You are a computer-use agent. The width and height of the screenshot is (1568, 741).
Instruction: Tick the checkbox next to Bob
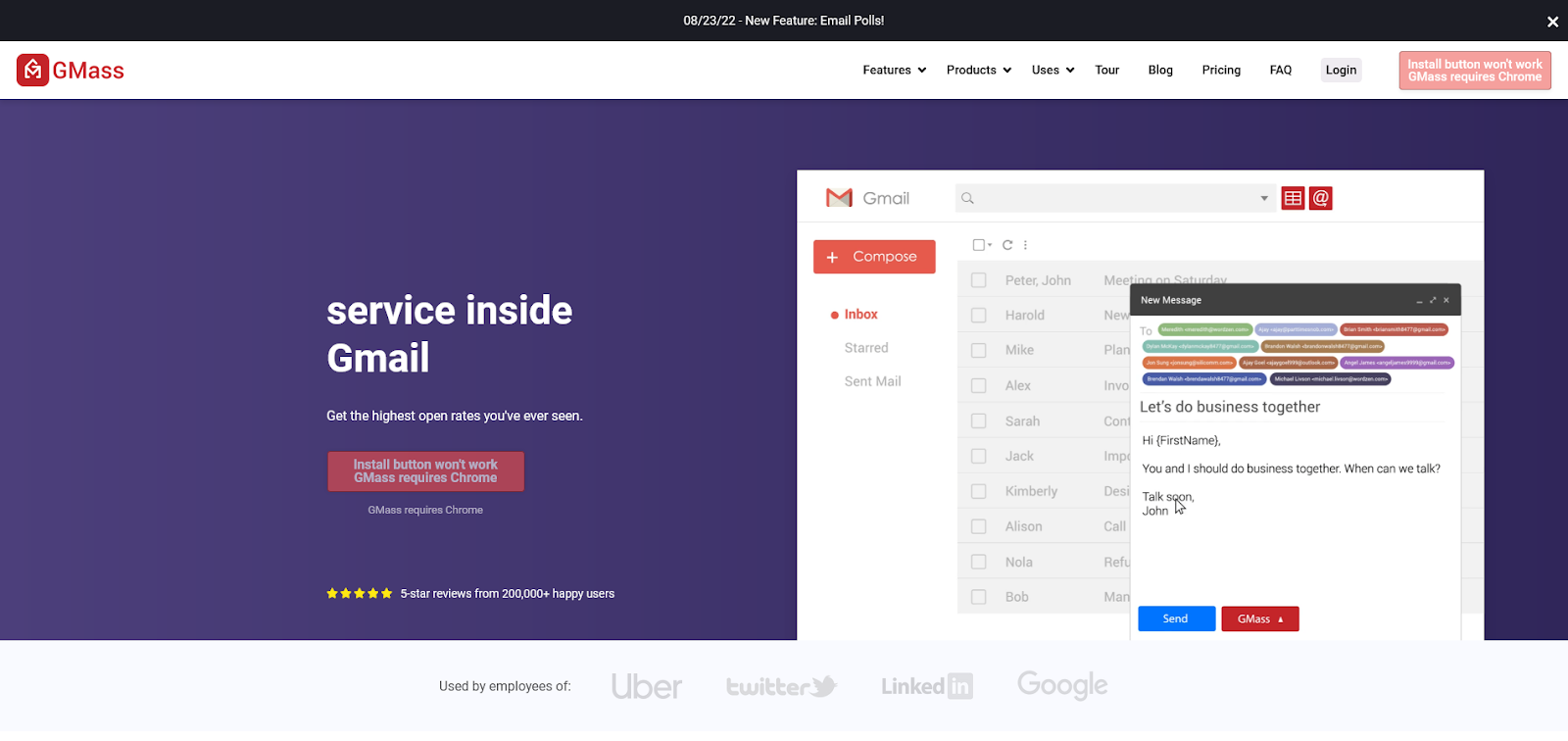pyautogui.click(x=978, y=597)
